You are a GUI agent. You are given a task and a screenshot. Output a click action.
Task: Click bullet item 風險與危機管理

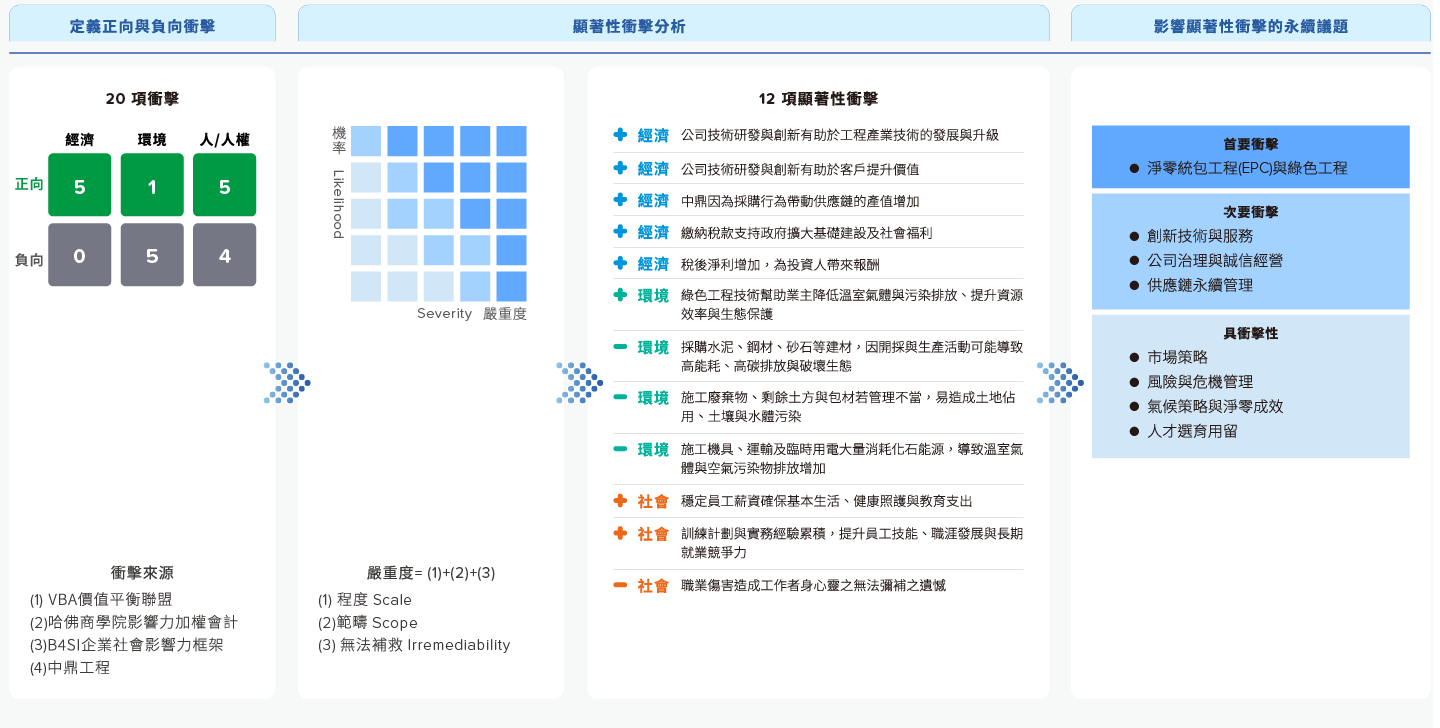click(x=1190, y=382)
